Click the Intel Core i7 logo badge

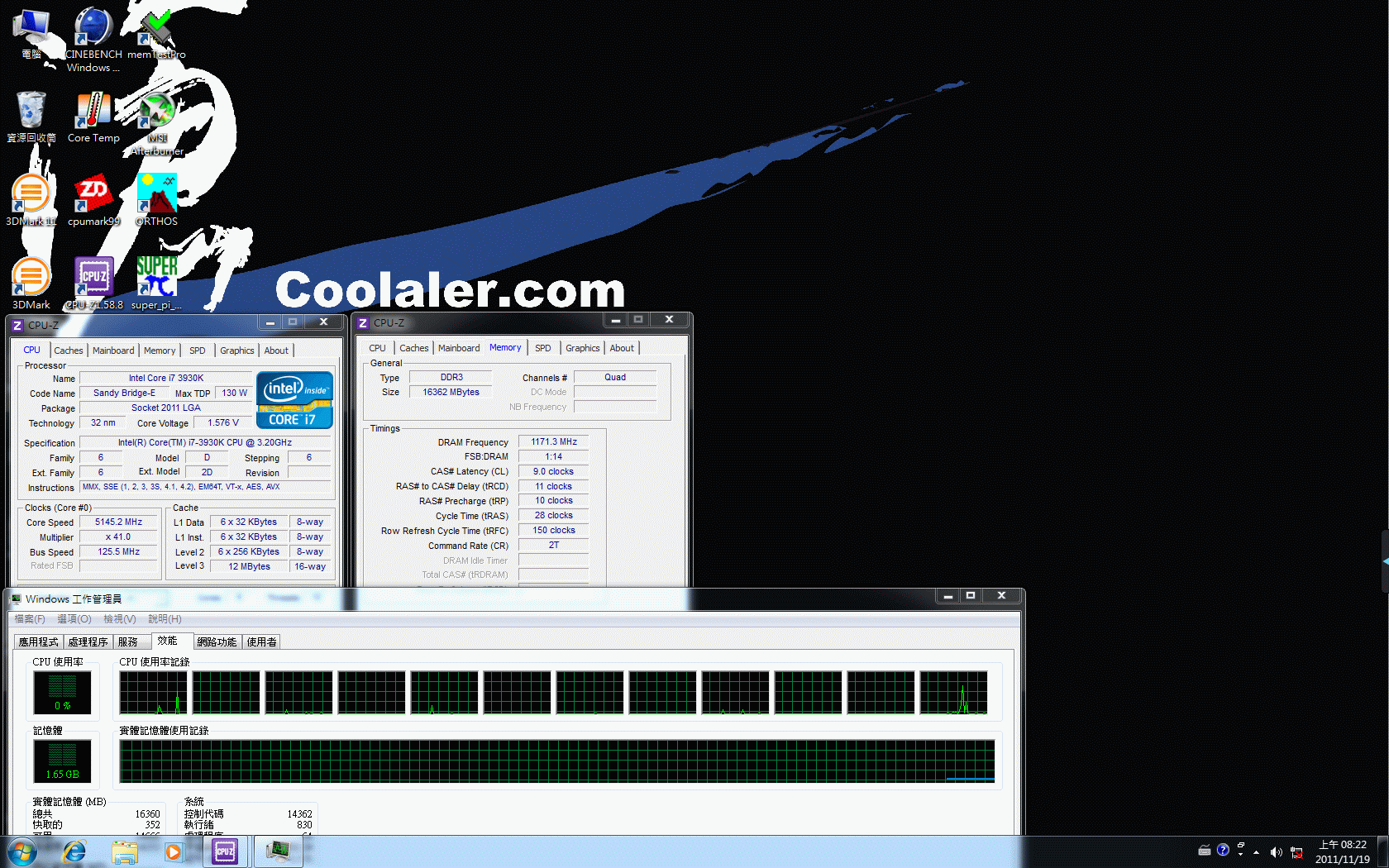(x=294, y=400)
